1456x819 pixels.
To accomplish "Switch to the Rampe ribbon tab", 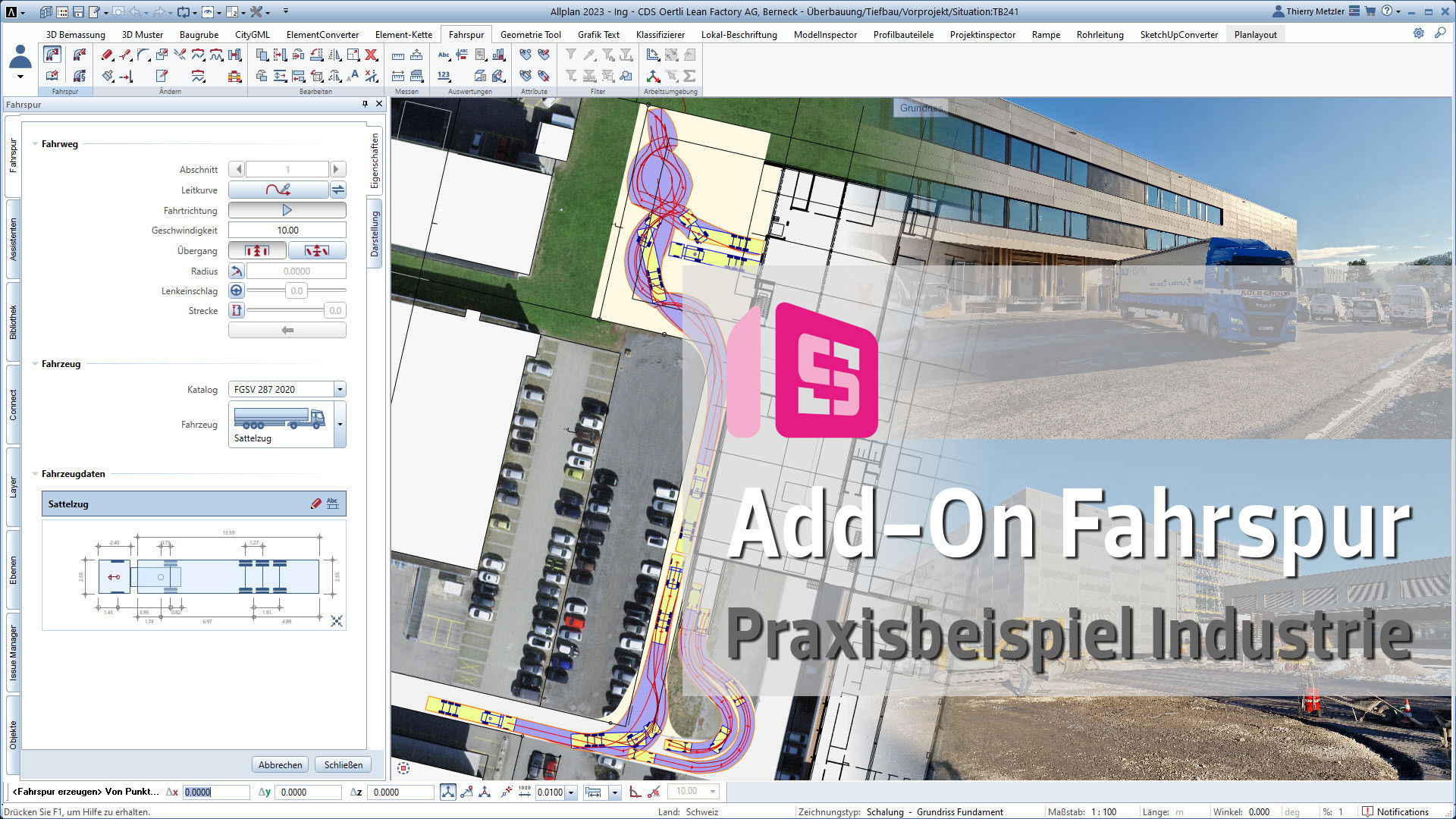I will click(1046, 35).
